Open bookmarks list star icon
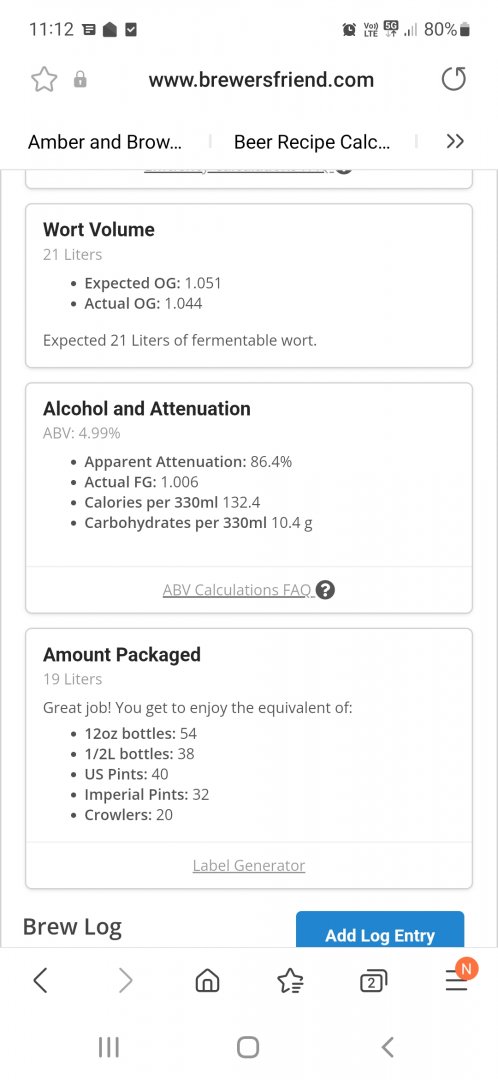 tap(290, 980)
